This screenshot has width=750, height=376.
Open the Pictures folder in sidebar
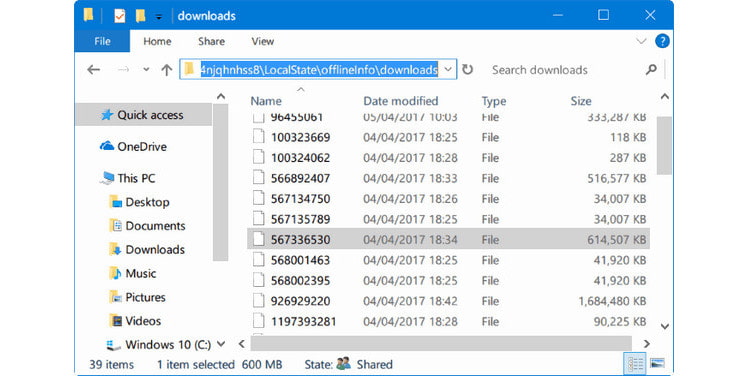(145, 298)
